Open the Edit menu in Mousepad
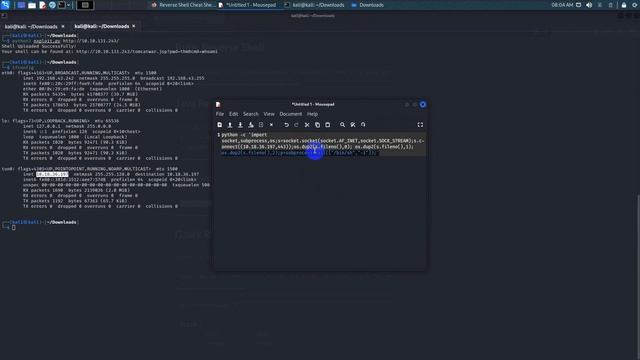Screen dimensions: 640x360 233,114
